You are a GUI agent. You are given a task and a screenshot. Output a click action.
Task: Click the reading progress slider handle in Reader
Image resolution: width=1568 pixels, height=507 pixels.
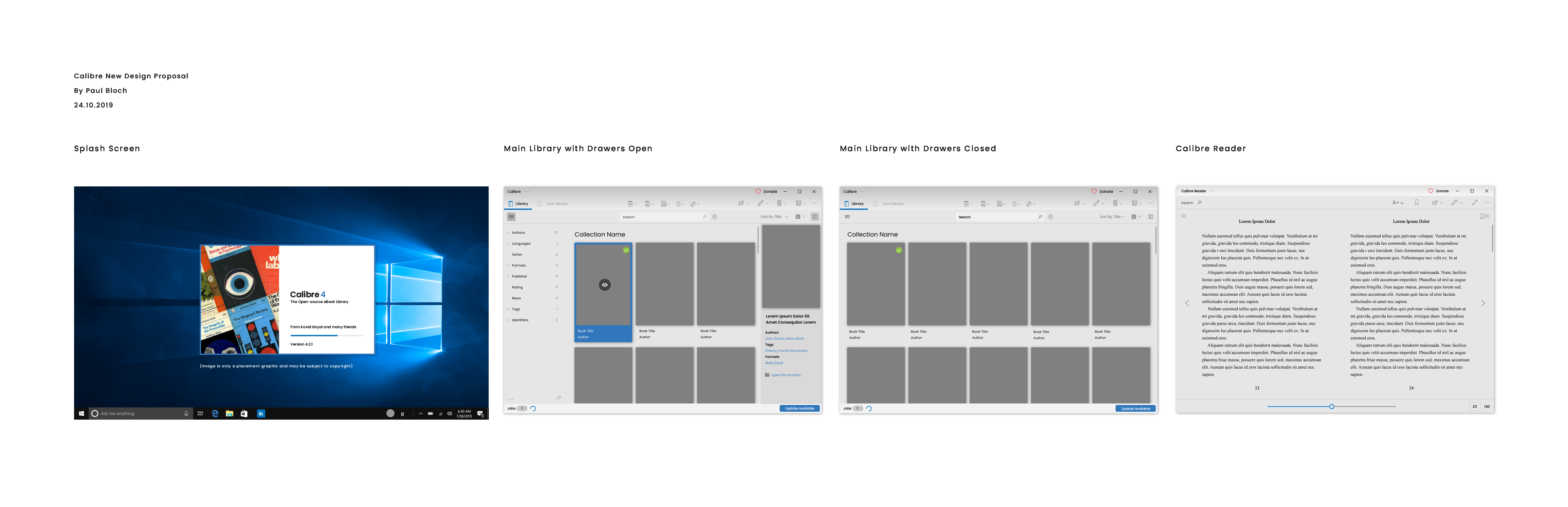[1331, 407]
